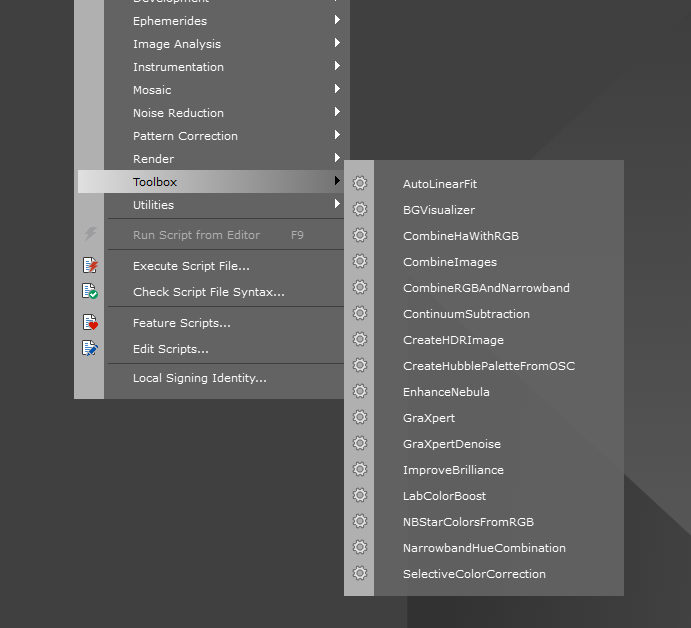The width and height of the screenshot is (691, 628).
Task: Click the gear icon beside CreateHubblePaletteFromOSC
Action: [x=360, y=365]
